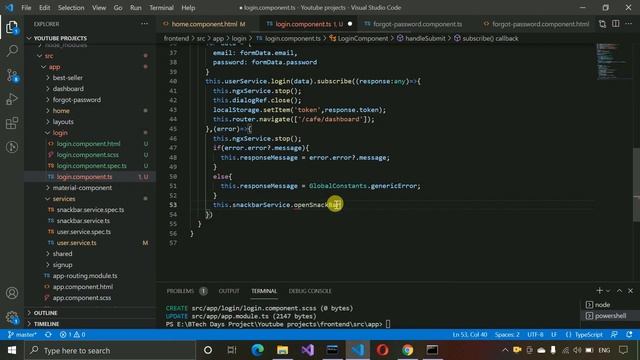Switch to home.component.html tab
Image resolution: width=640 pixels, height=360 pixels.
tap(204, 24)
